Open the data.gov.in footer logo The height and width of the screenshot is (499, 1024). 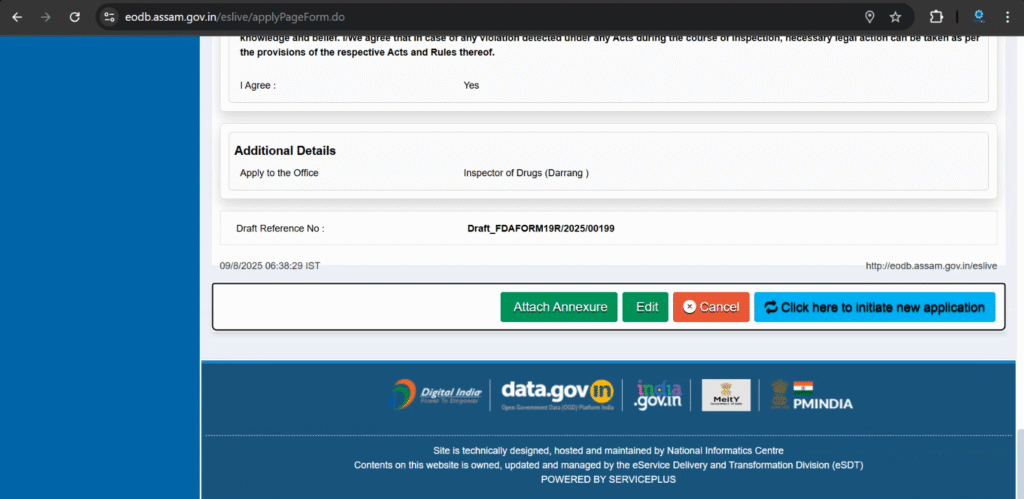(x=557, y=394)
